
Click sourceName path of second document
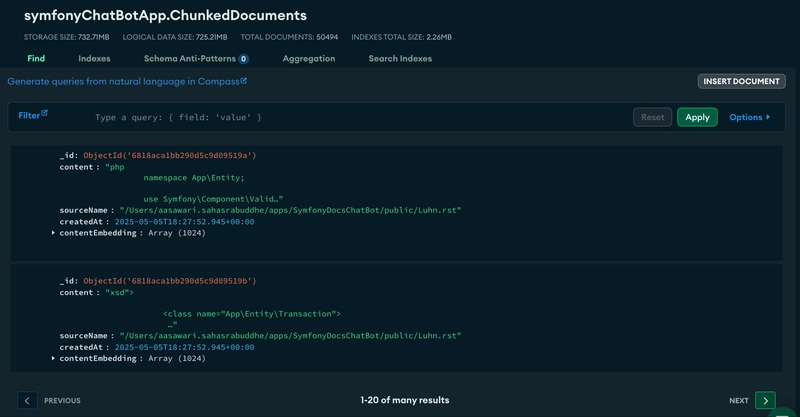[290, 336]
